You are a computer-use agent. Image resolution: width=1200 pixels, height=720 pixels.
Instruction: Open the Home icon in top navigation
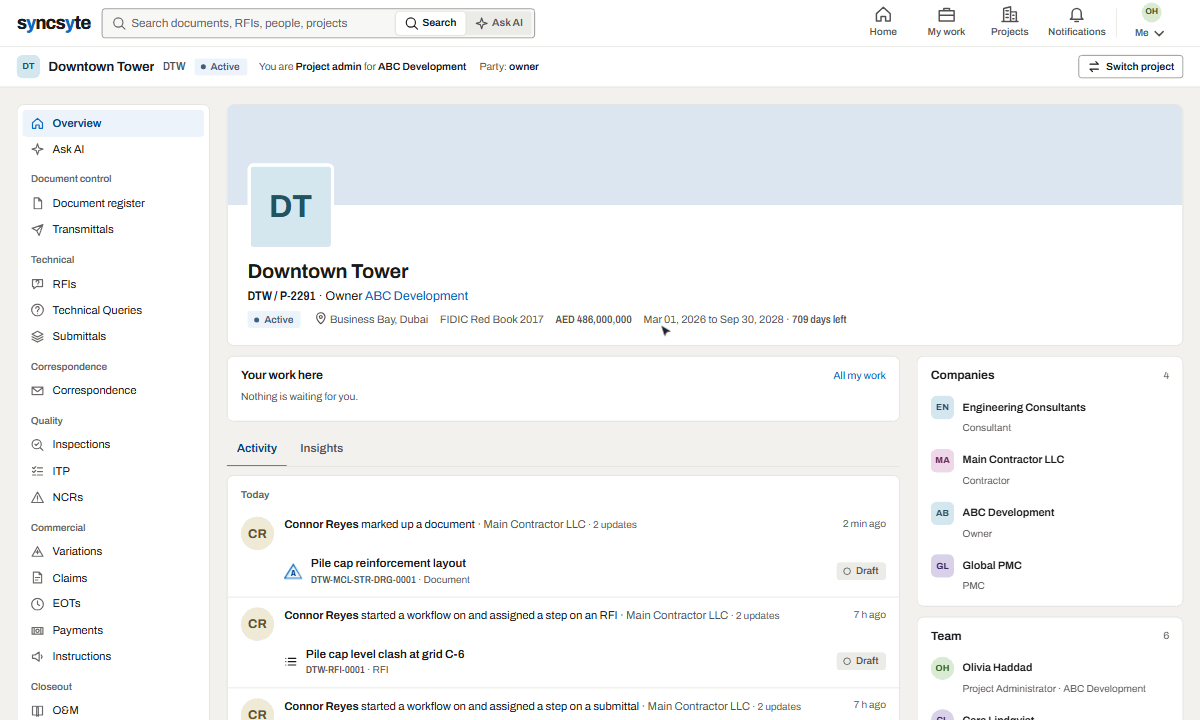pyautogui.click(x=883, y=15)
